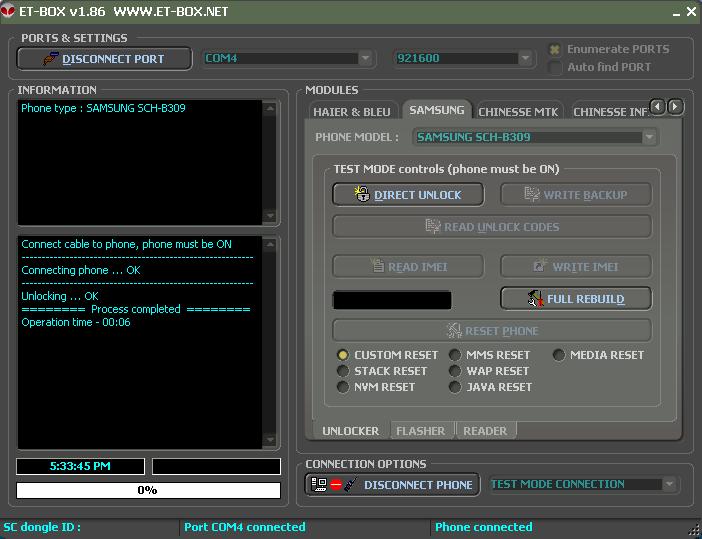Click the RESET PHONE button
The image size is (702, 539).
pos(492,331)
